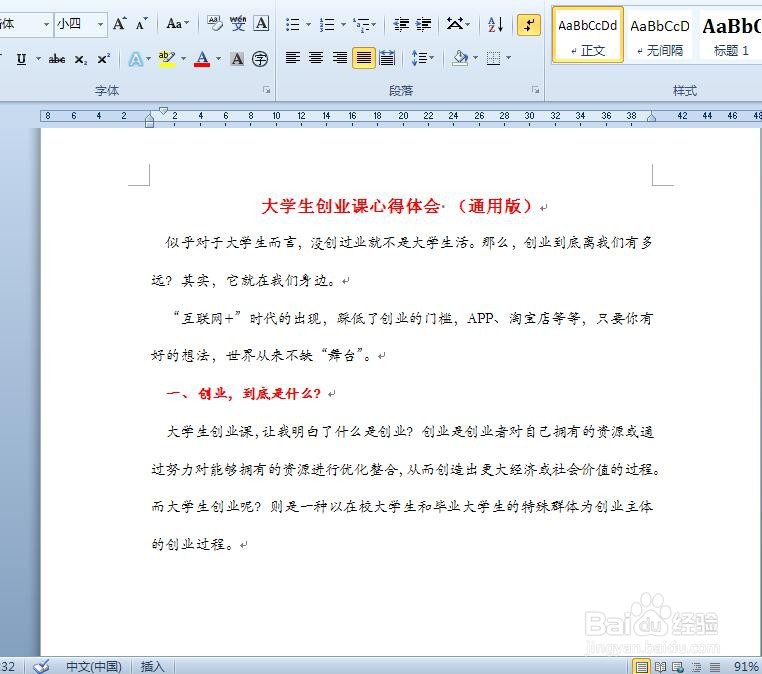Switch to Outline view
This screenshot has height=674, width=762.
pos(696,667)
